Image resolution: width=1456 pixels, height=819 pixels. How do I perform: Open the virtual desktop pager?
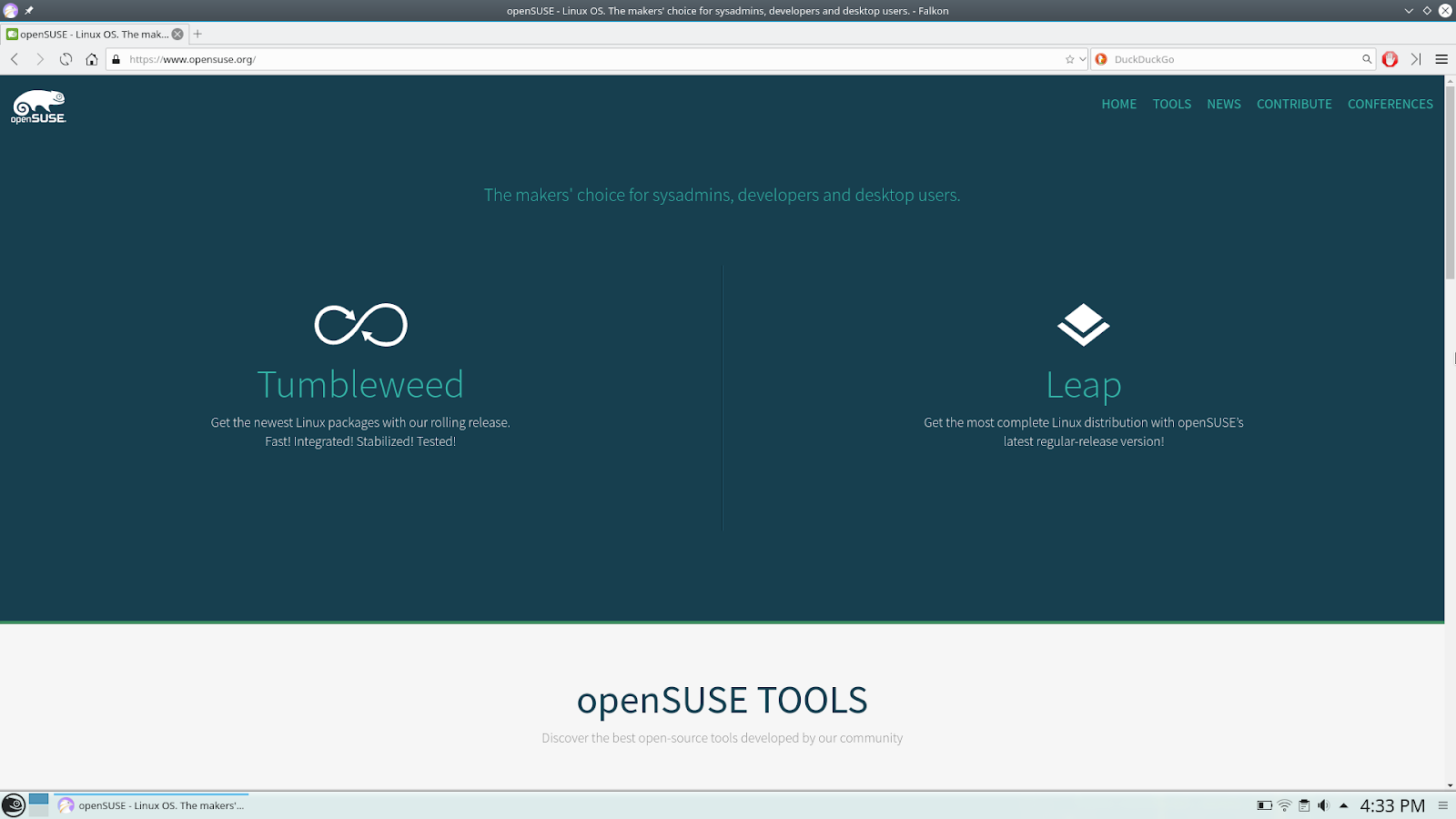pos(38,805)
